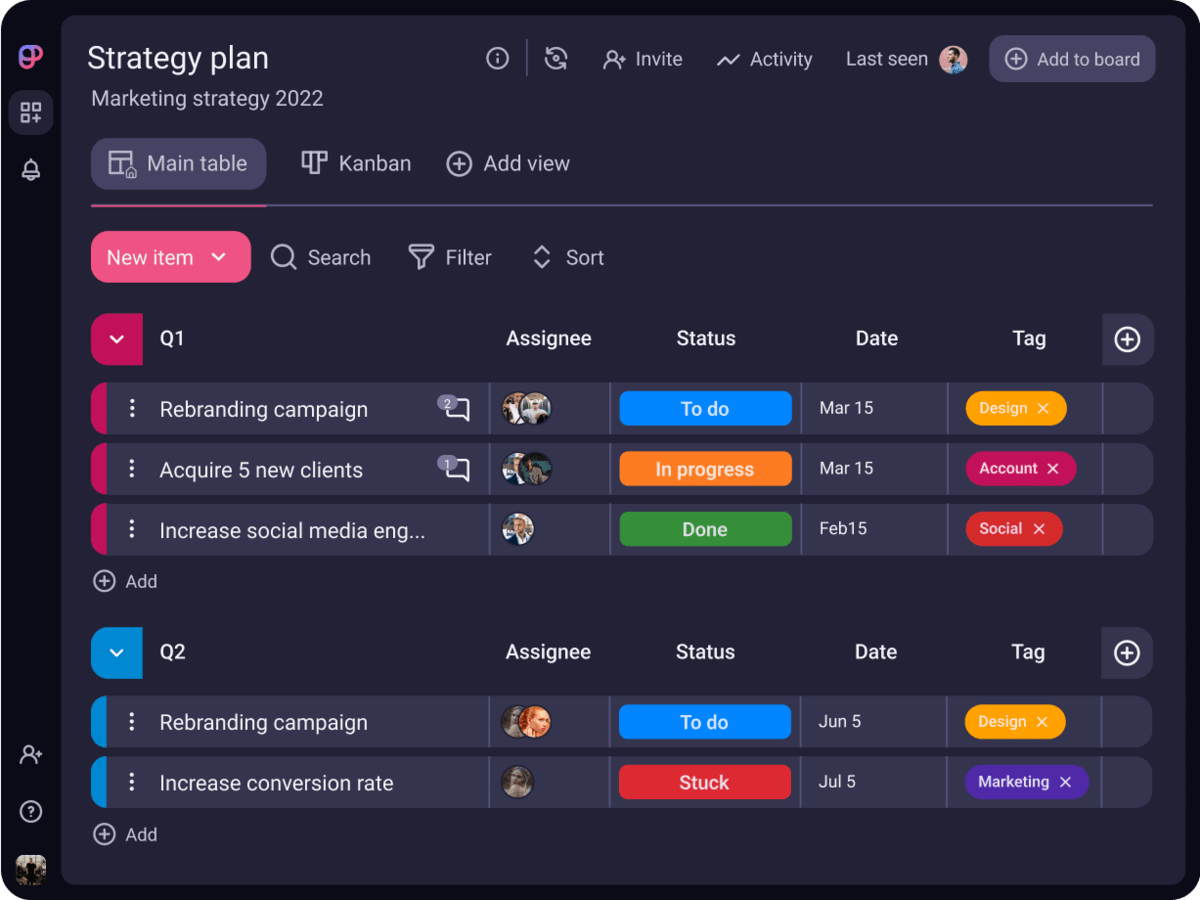The width and height of the screenshot is (1200, 900).
Task: Open comments on Rebranding campaign in Q1
Action: [453, 408]
